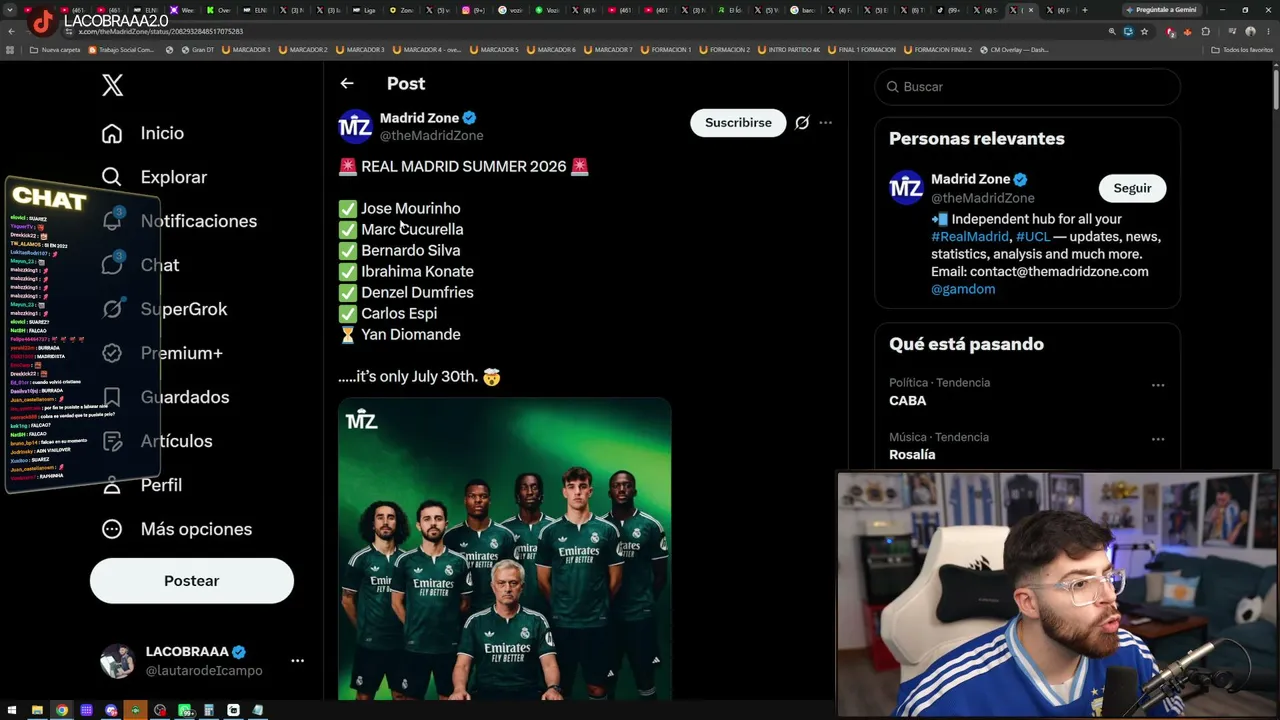Open Chrome from the taskbar
Image resolution: width=1280 pixels, height=720 pixels.
(62, 710)
